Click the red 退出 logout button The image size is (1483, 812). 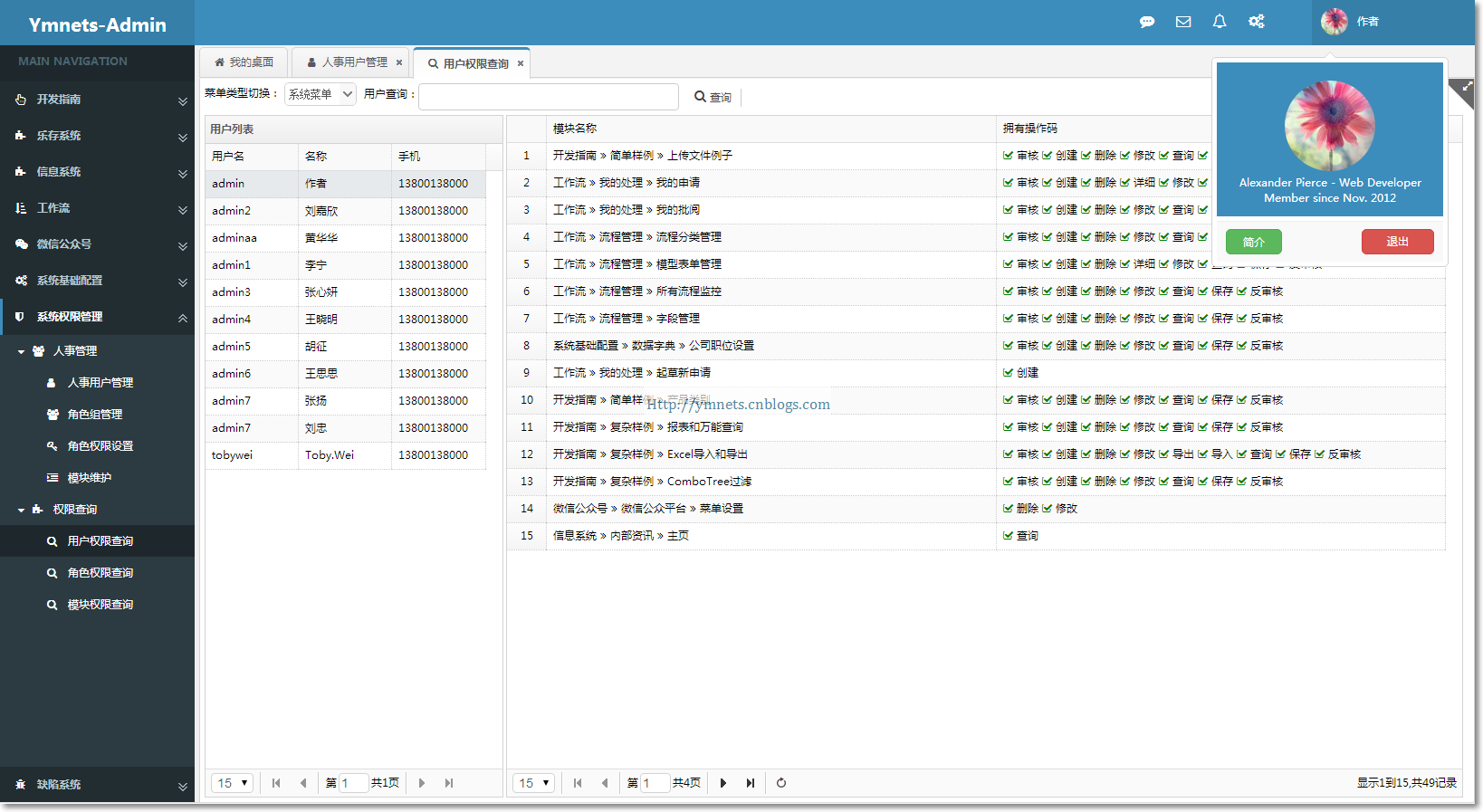click(1398, 242)
